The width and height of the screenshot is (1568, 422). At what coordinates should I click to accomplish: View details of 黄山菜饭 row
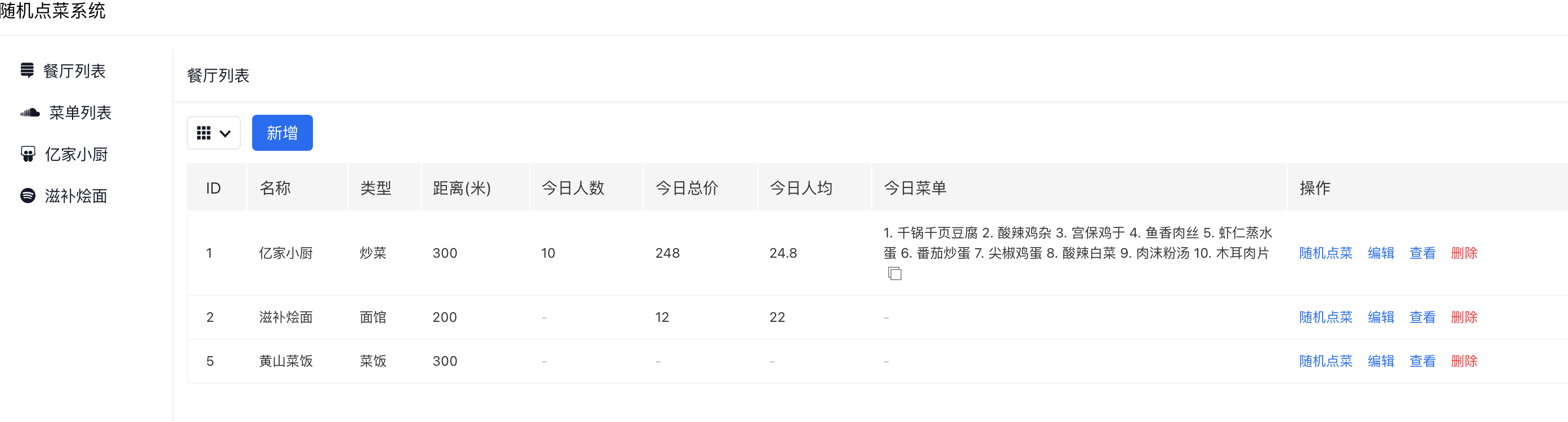pos(1422,361)
